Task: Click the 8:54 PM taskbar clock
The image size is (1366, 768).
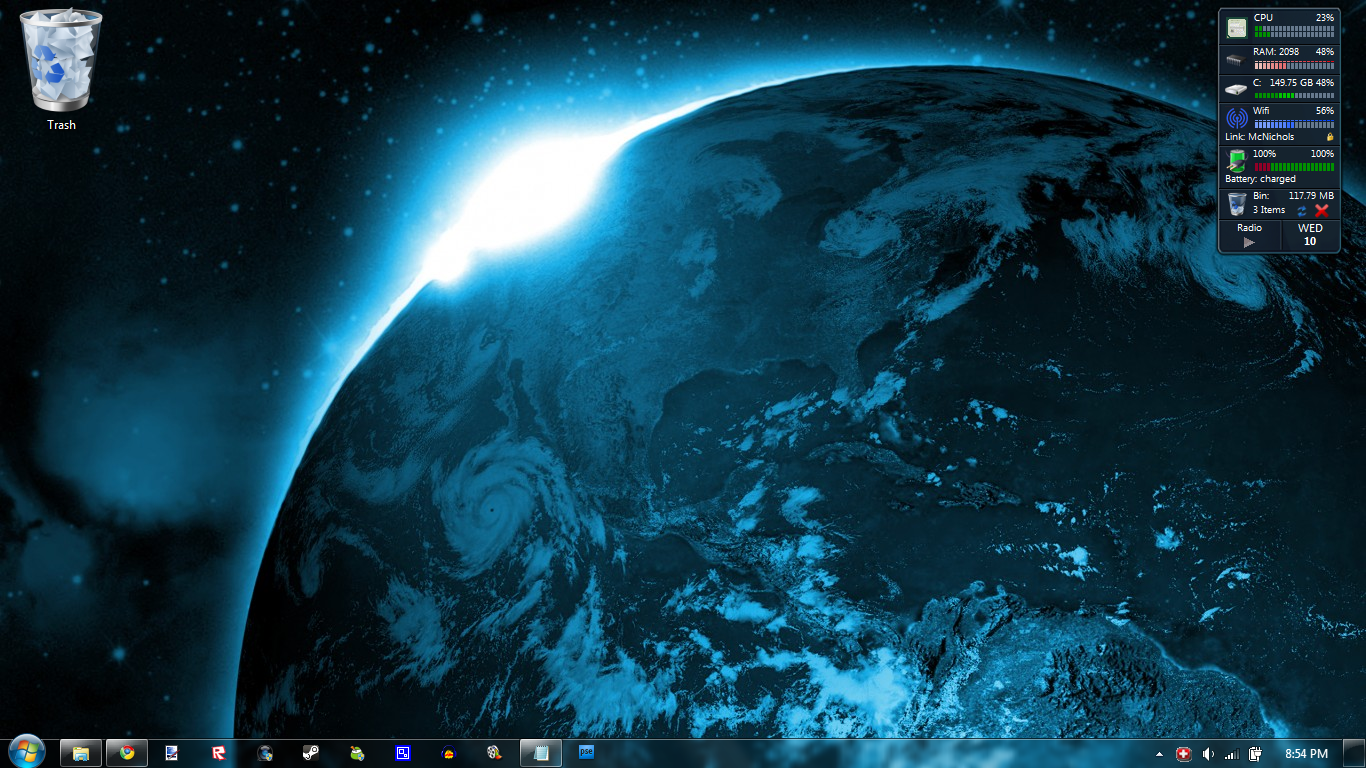Action: (x=1306, y=753)
